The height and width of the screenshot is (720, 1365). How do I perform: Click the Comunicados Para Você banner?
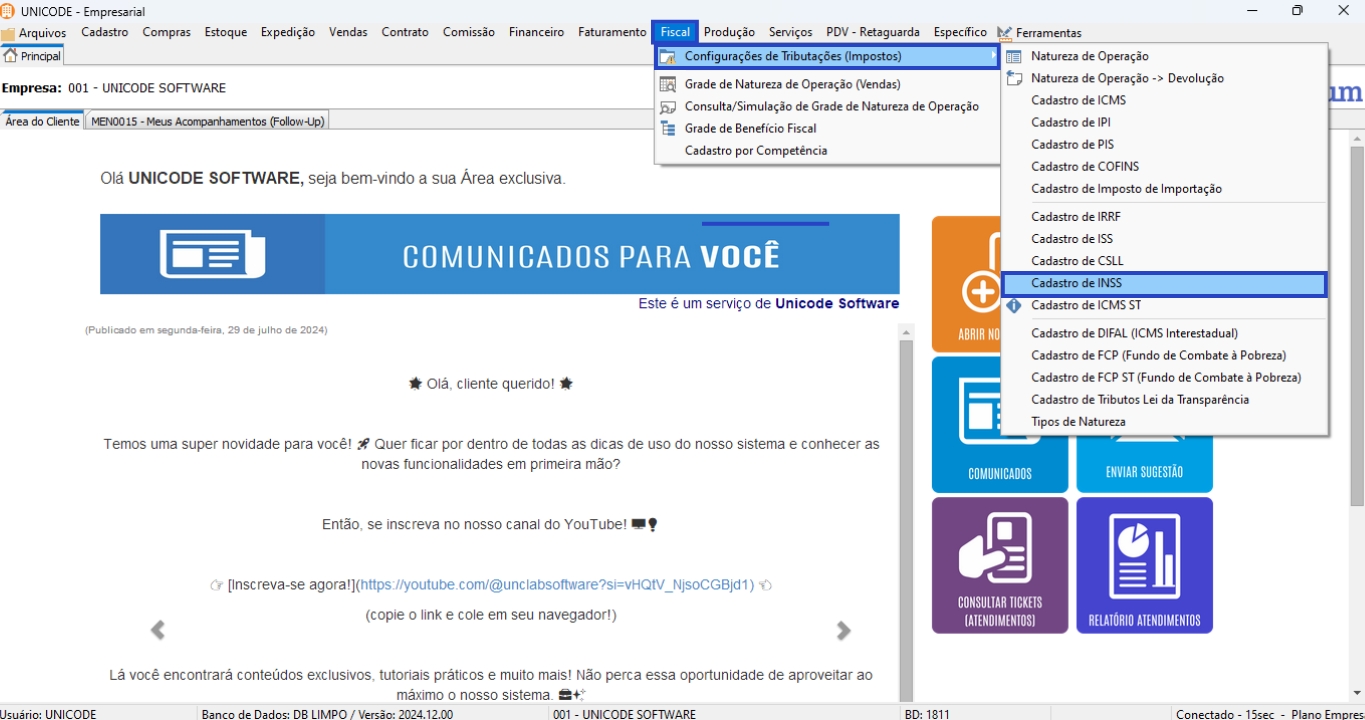pyautogui.click(x=499, y=255)
